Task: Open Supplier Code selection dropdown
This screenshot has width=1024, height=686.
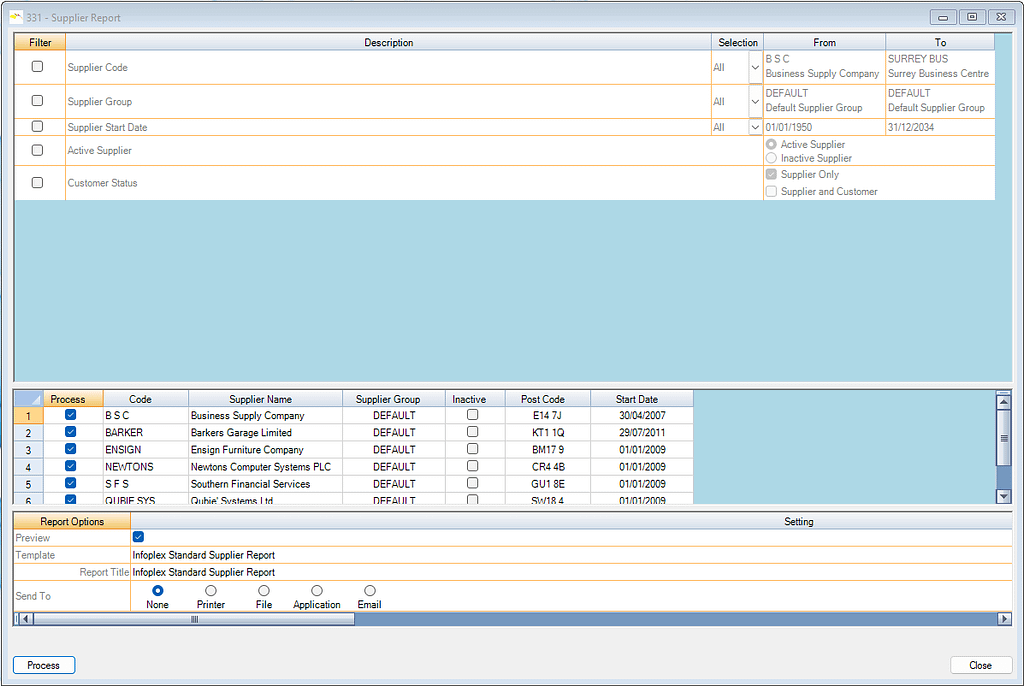Action: (755, 67)
